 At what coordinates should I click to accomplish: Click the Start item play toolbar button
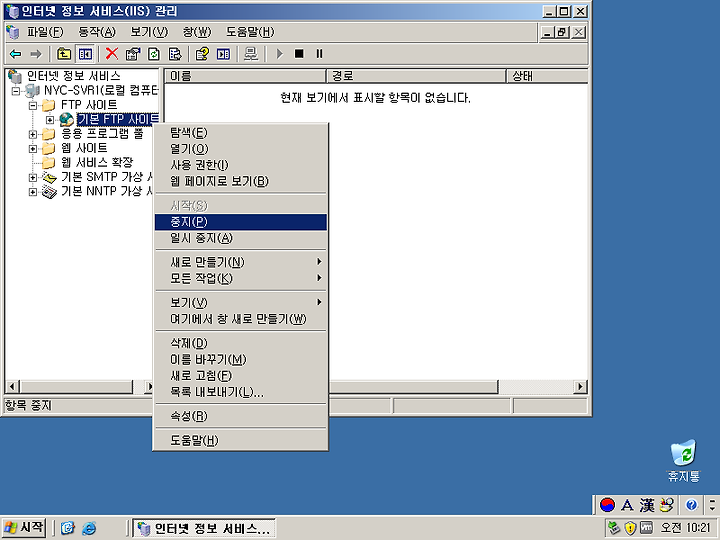click(x=279, y=54)
